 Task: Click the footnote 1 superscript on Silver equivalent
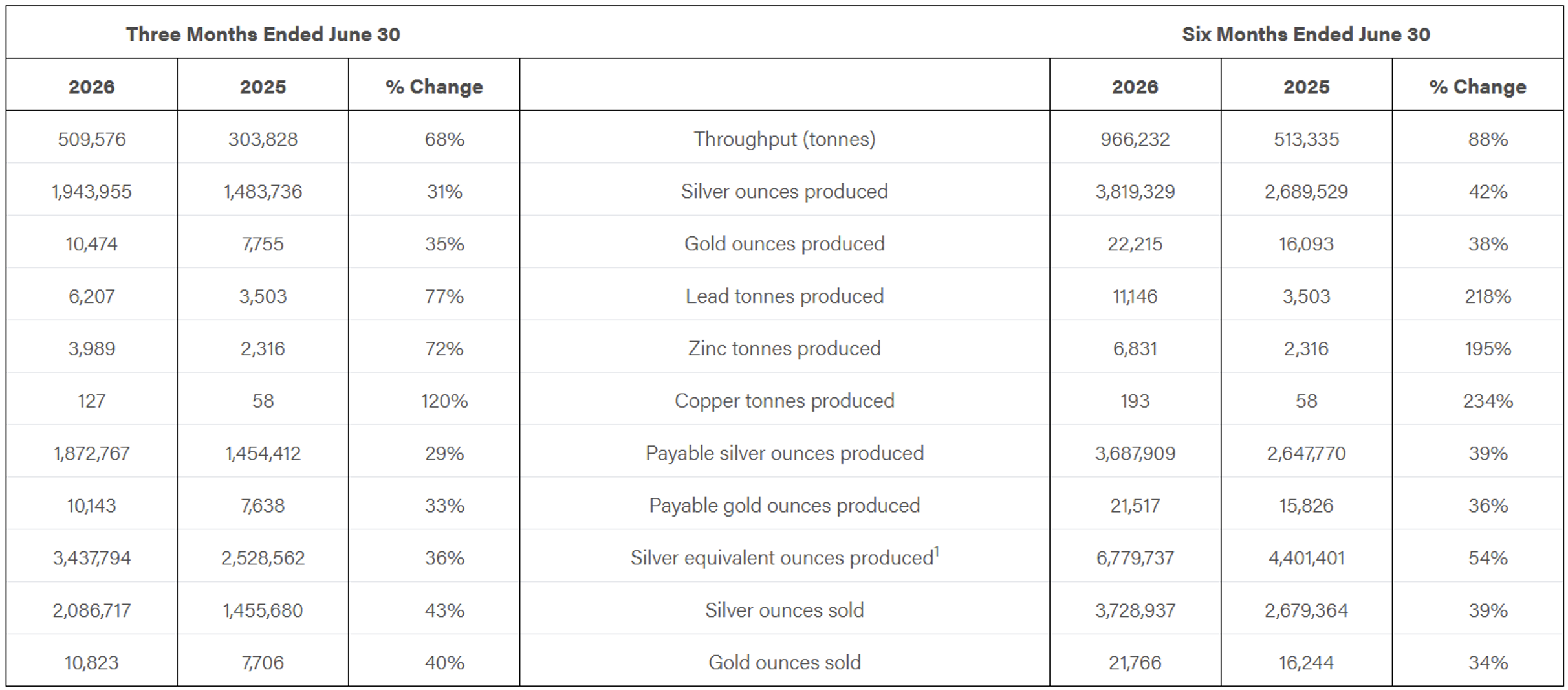pos(937,551)
